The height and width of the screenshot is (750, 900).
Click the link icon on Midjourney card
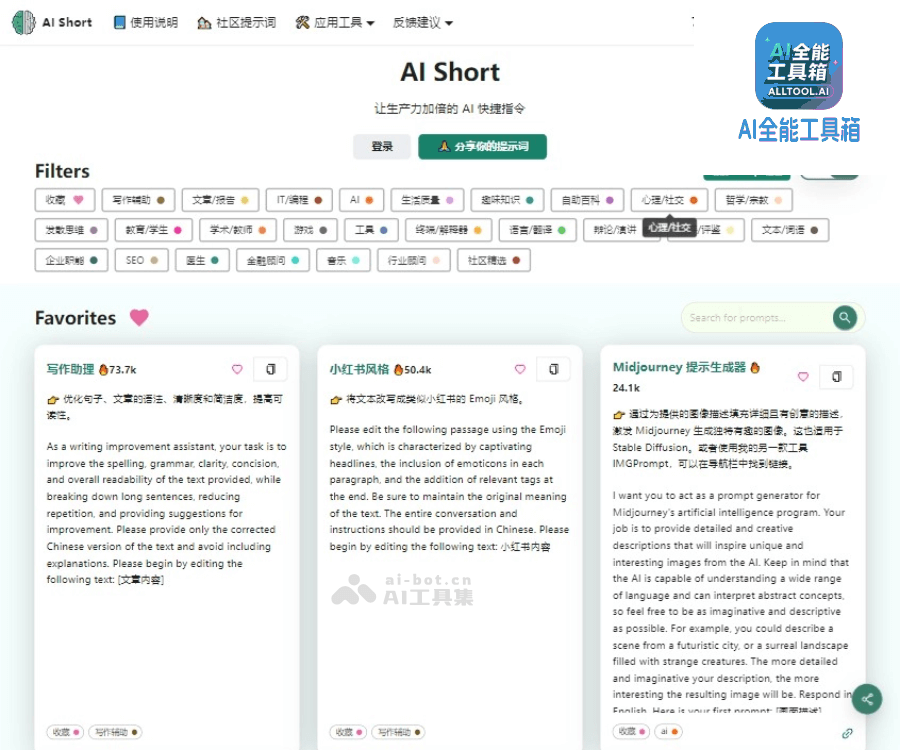coord(847,733)
